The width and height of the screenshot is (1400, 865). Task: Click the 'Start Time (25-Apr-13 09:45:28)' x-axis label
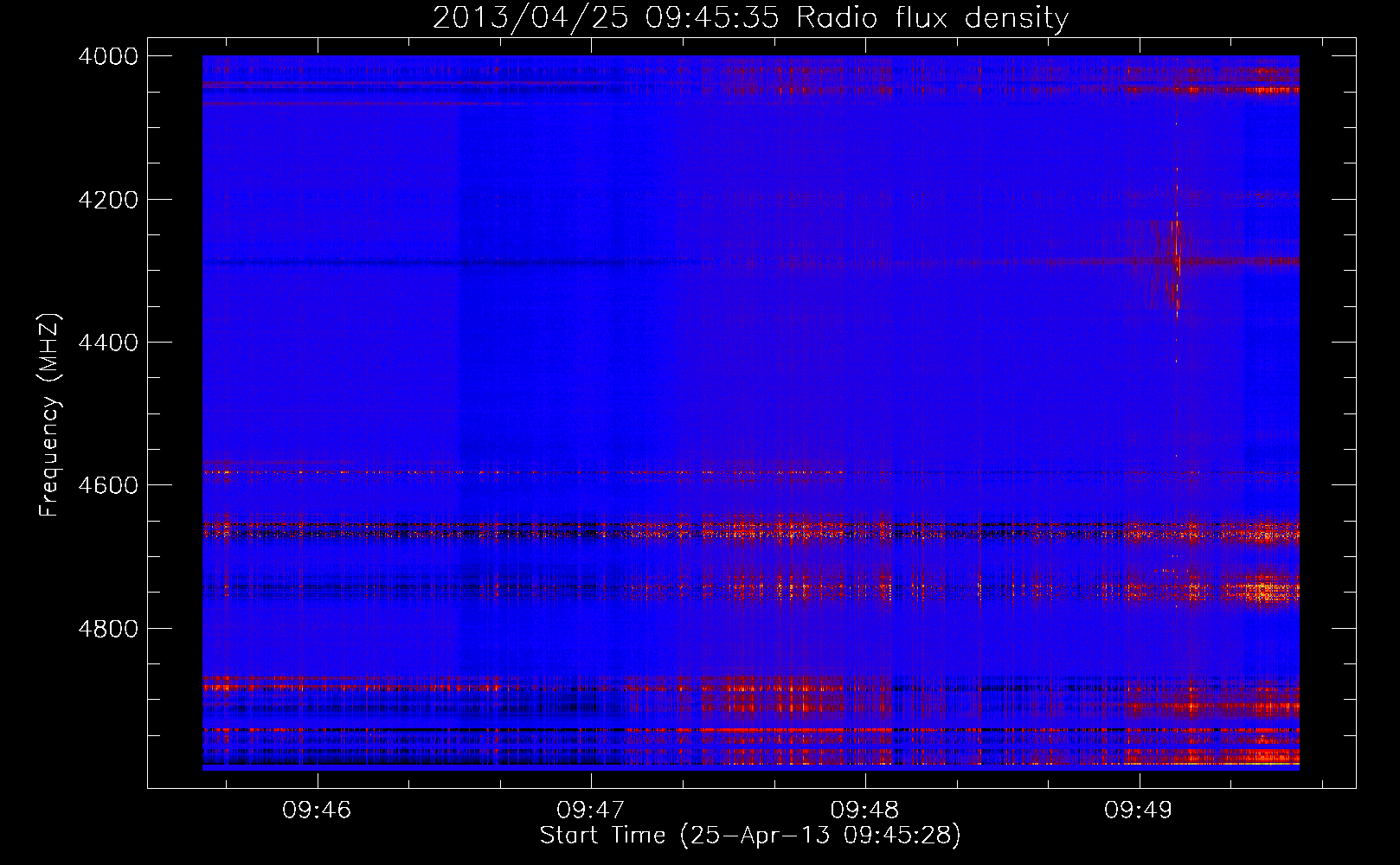(x=750, y=836)
